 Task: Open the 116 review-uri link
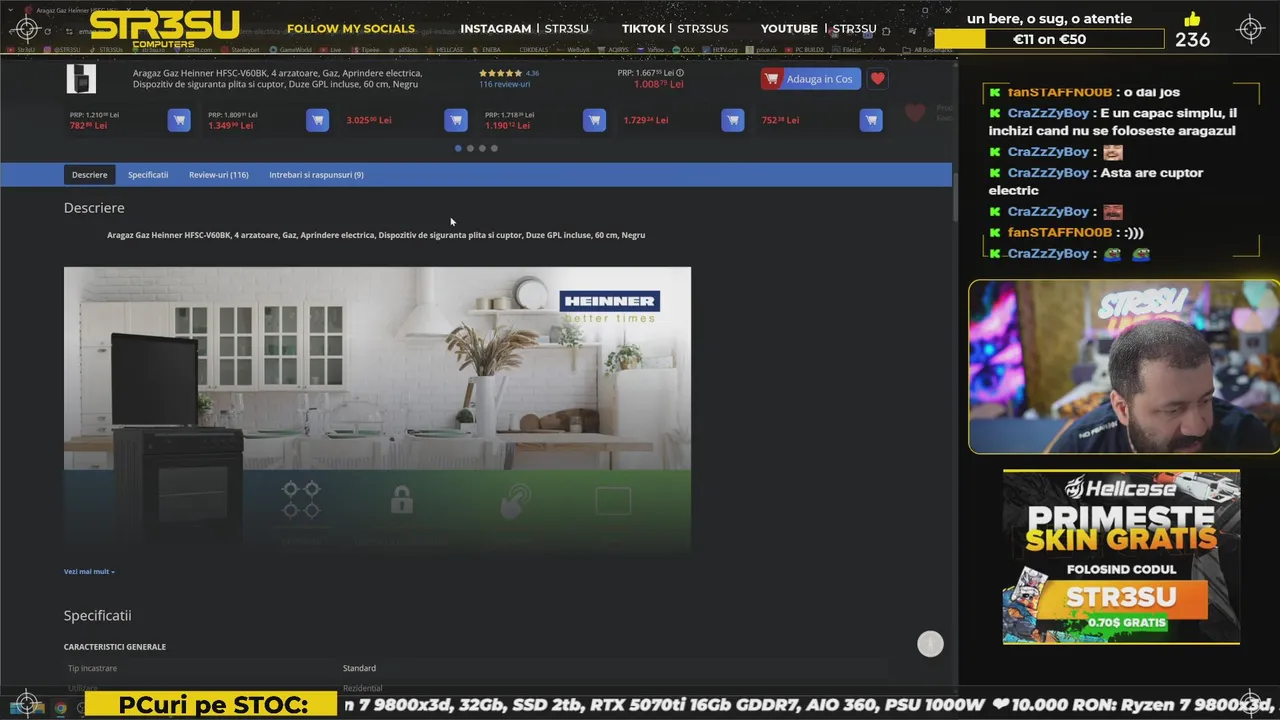point(504,84)
